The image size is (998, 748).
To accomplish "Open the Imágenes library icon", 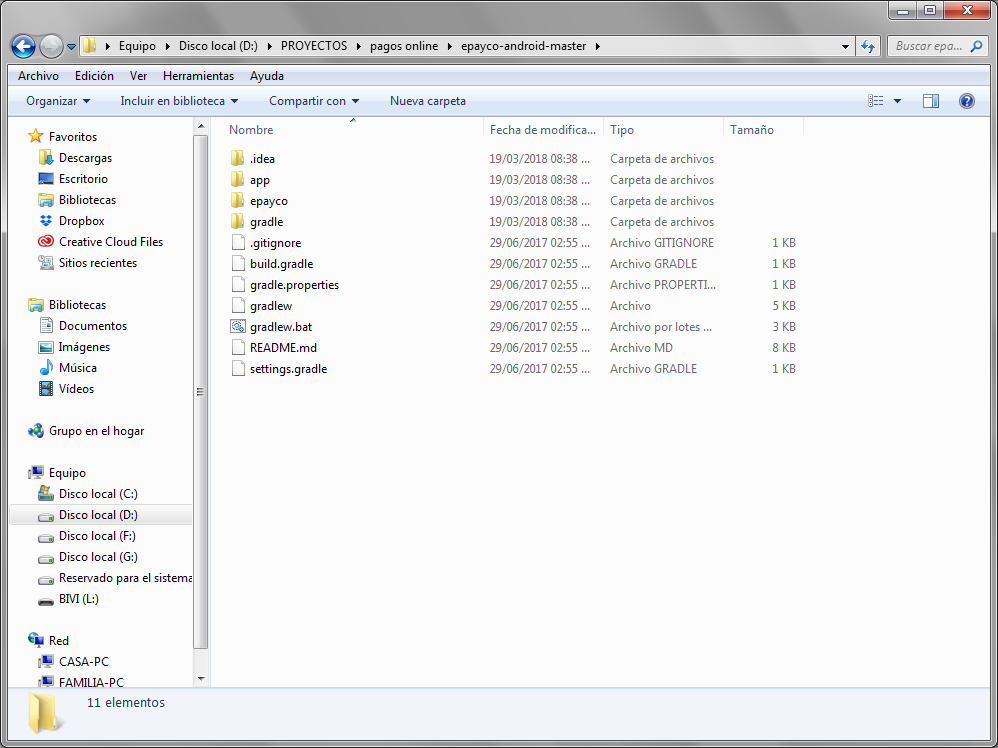I will point(46,347).
